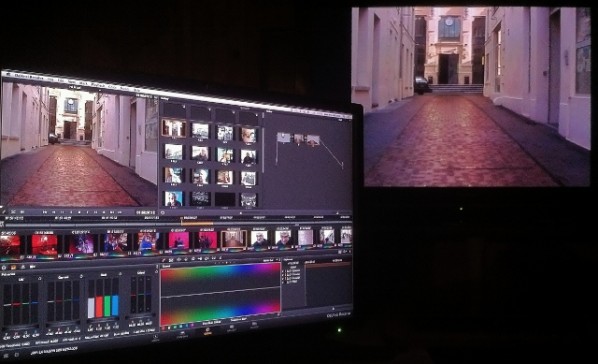Open the RGB Mixer palette icon
The image size is (598, 364).
[23, 267]
